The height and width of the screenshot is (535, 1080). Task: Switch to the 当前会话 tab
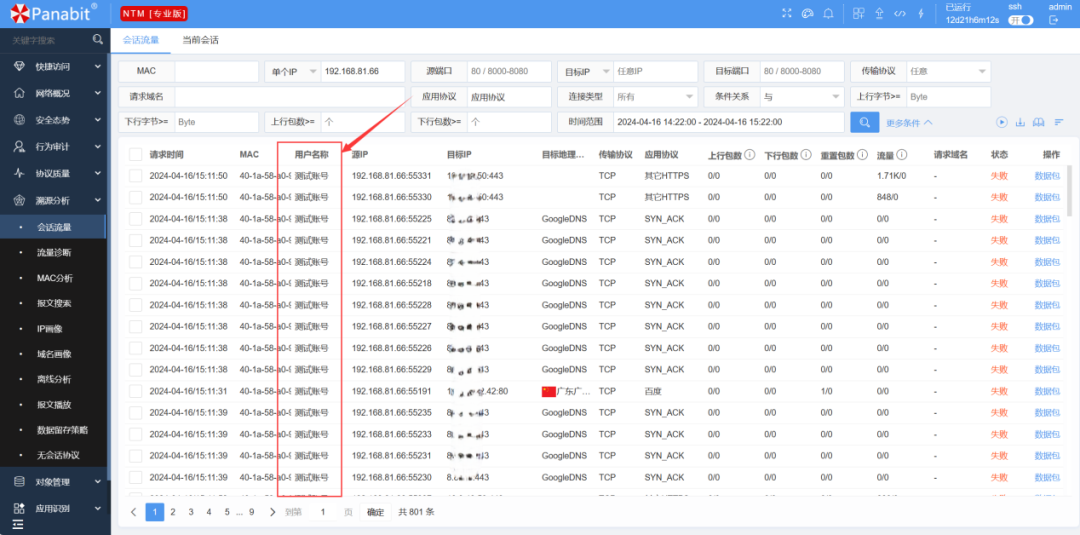pyautogui.click(x=200, y=40)
